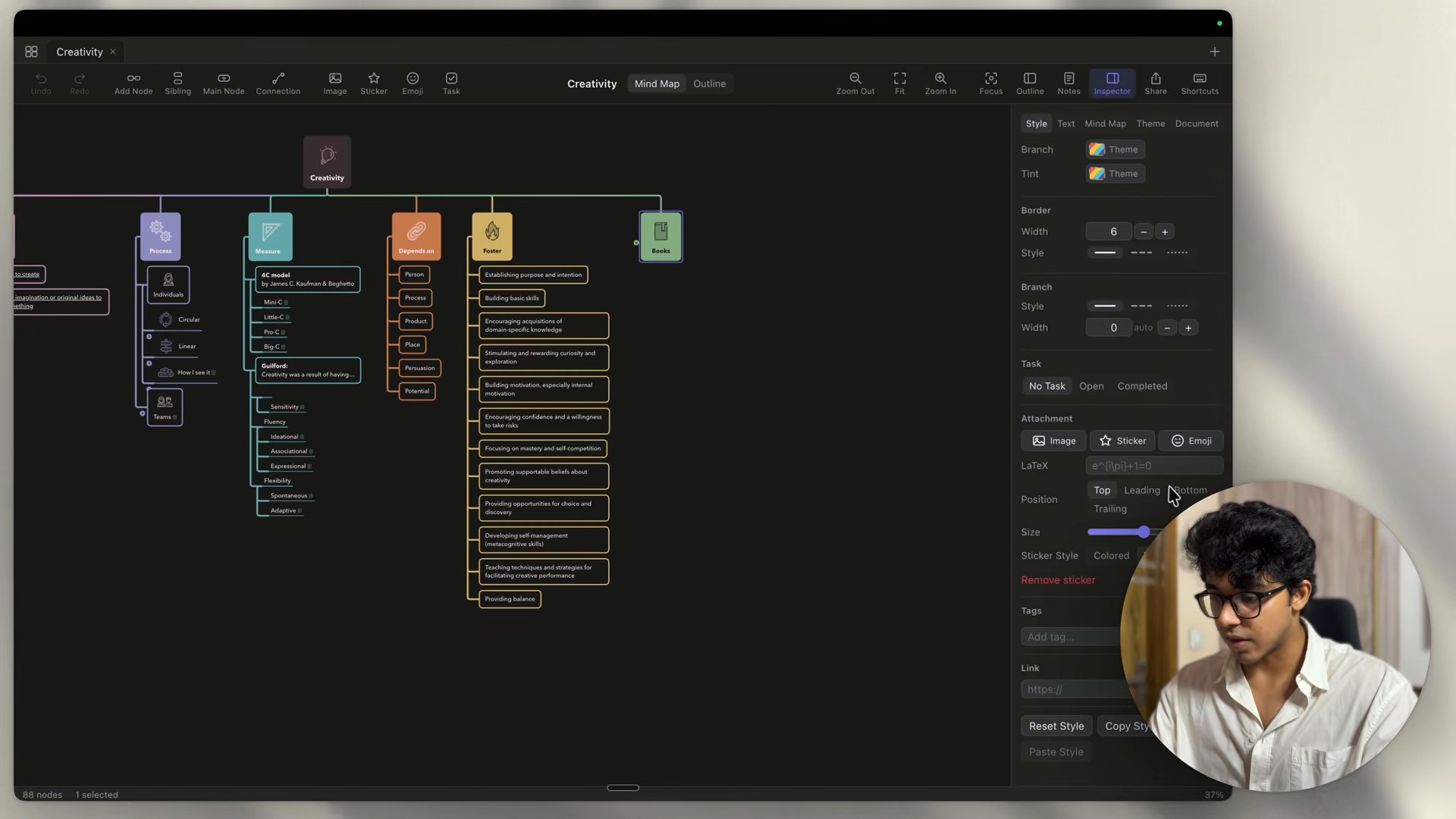Set task status to Completed
This screenshot has width=1456, height=819.
point(1142,386)
